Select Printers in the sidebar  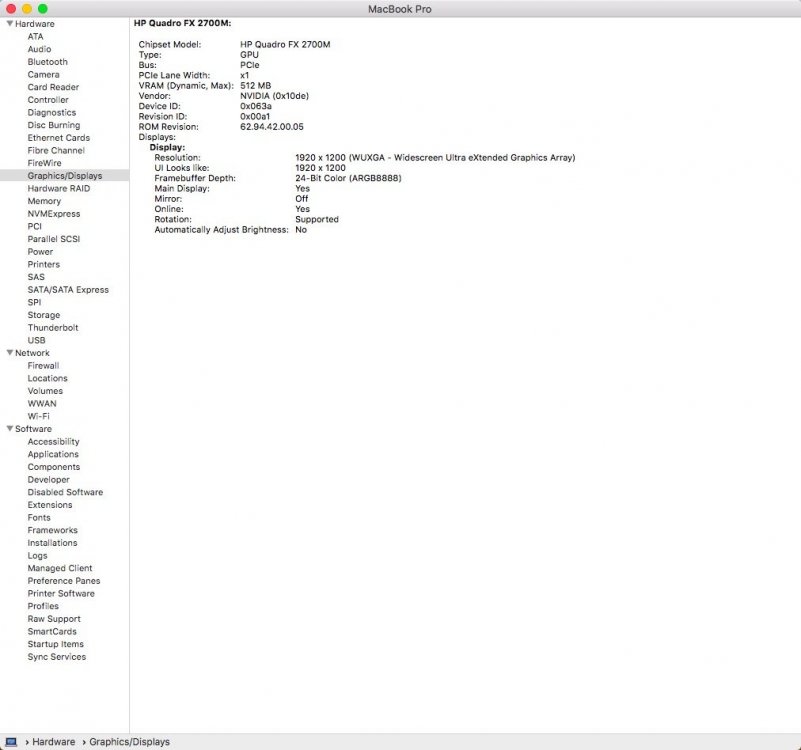[x=43, y=264]
